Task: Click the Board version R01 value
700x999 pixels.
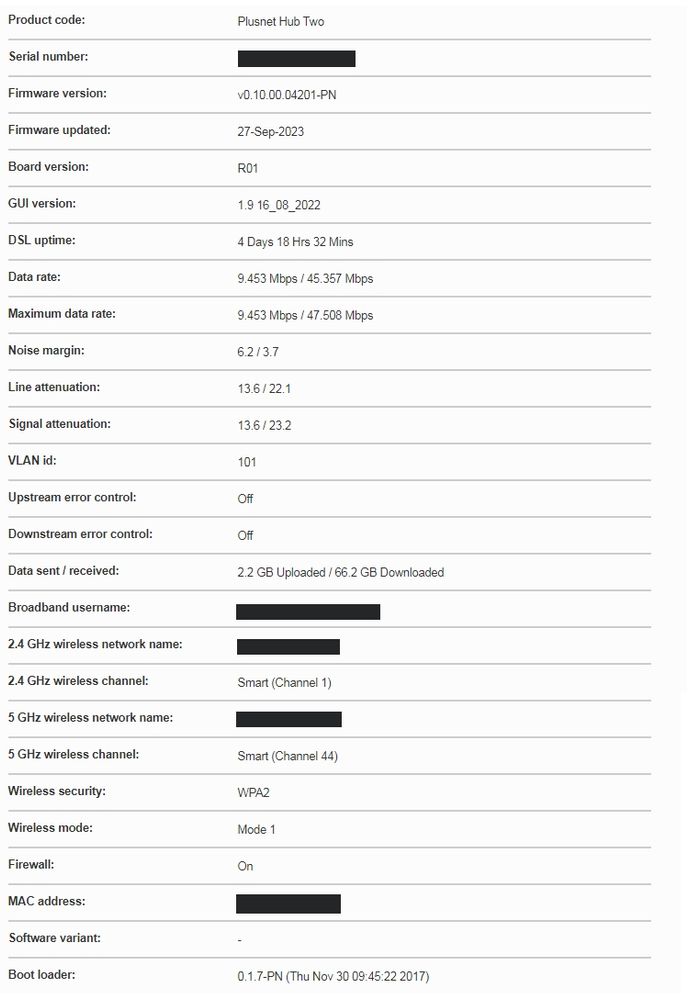Action: 247,168
